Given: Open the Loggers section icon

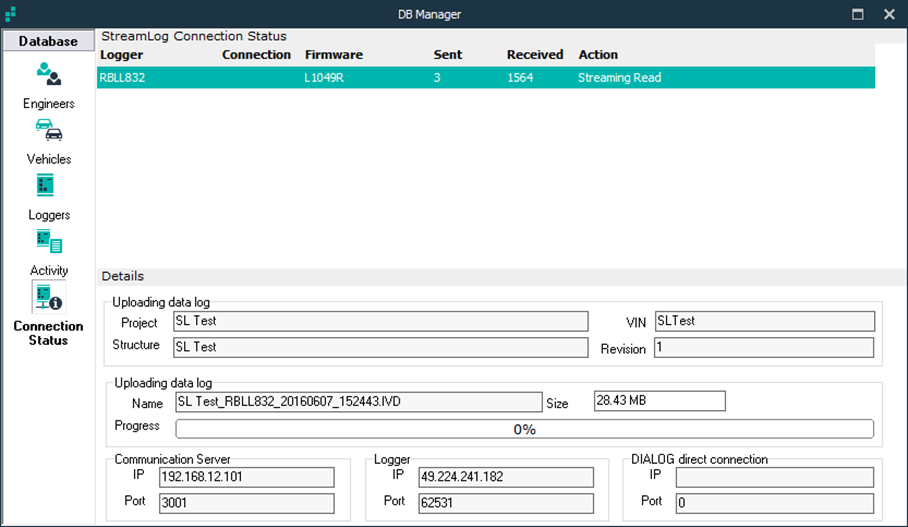Looking at the screenshot, I should click(46, 185).
